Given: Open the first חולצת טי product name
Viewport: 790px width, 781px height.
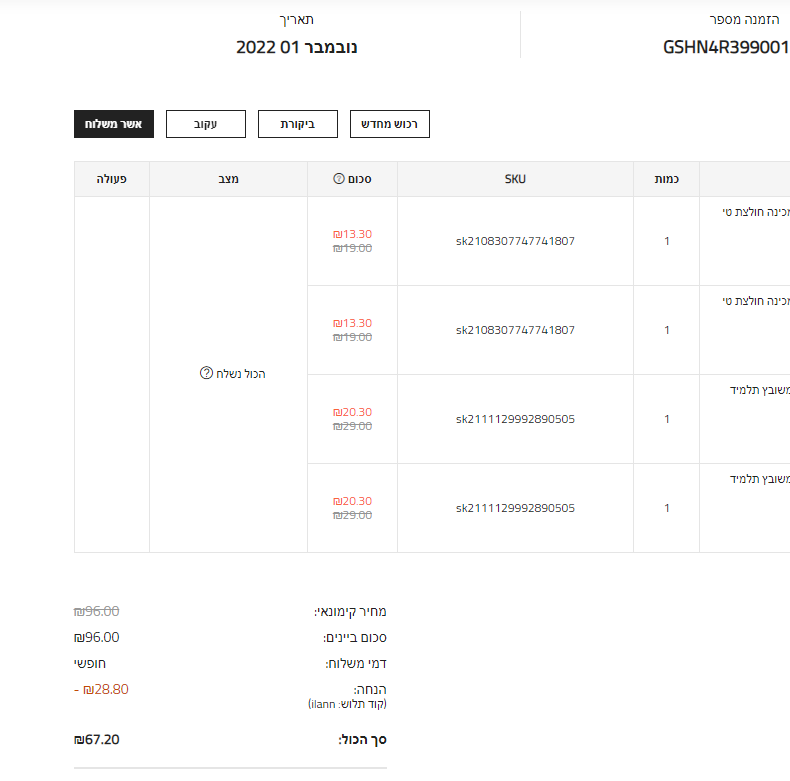Looking at the screenshot, I should click(756, 212).
